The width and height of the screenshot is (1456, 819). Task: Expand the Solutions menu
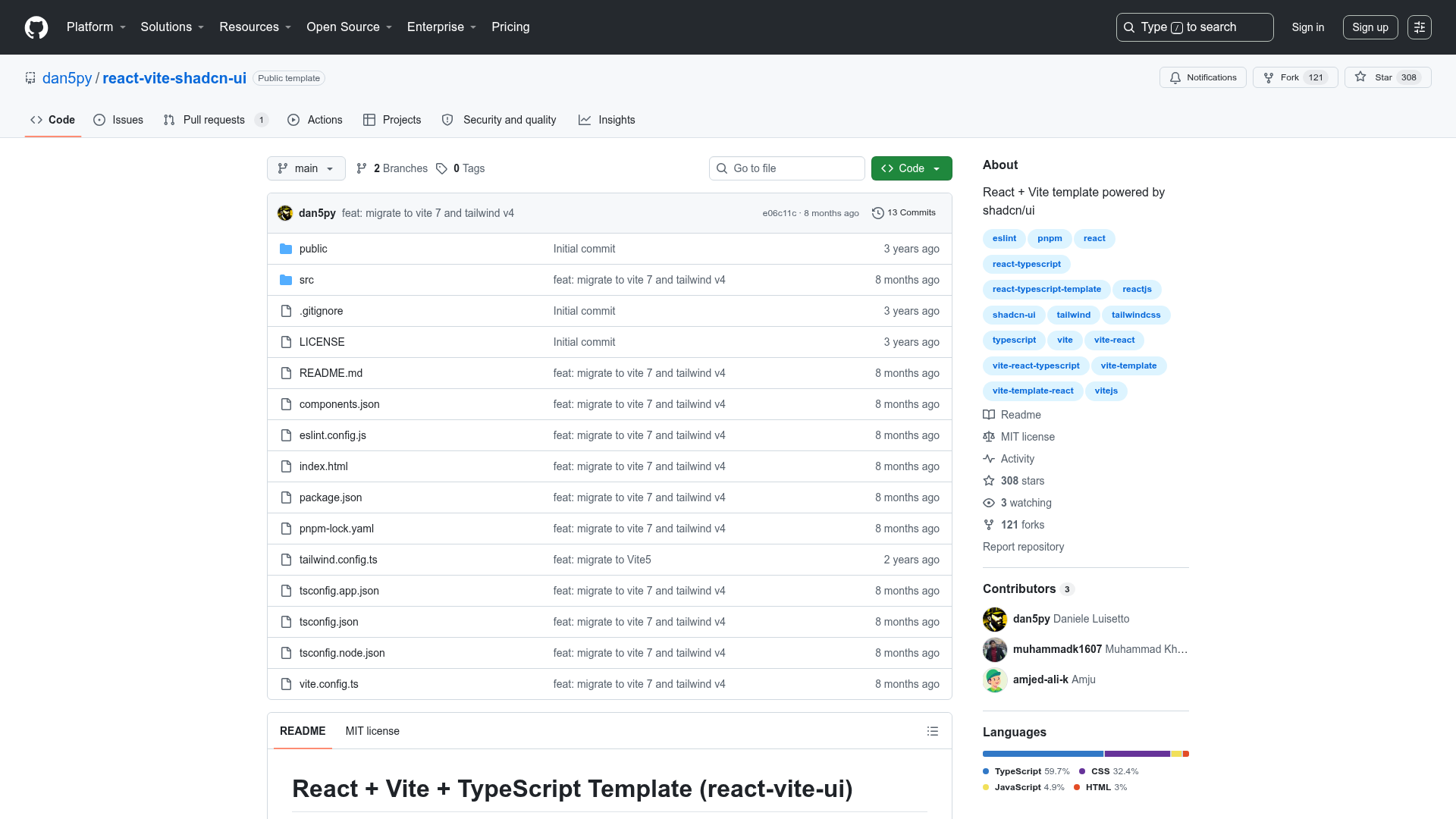pos(172,27)
